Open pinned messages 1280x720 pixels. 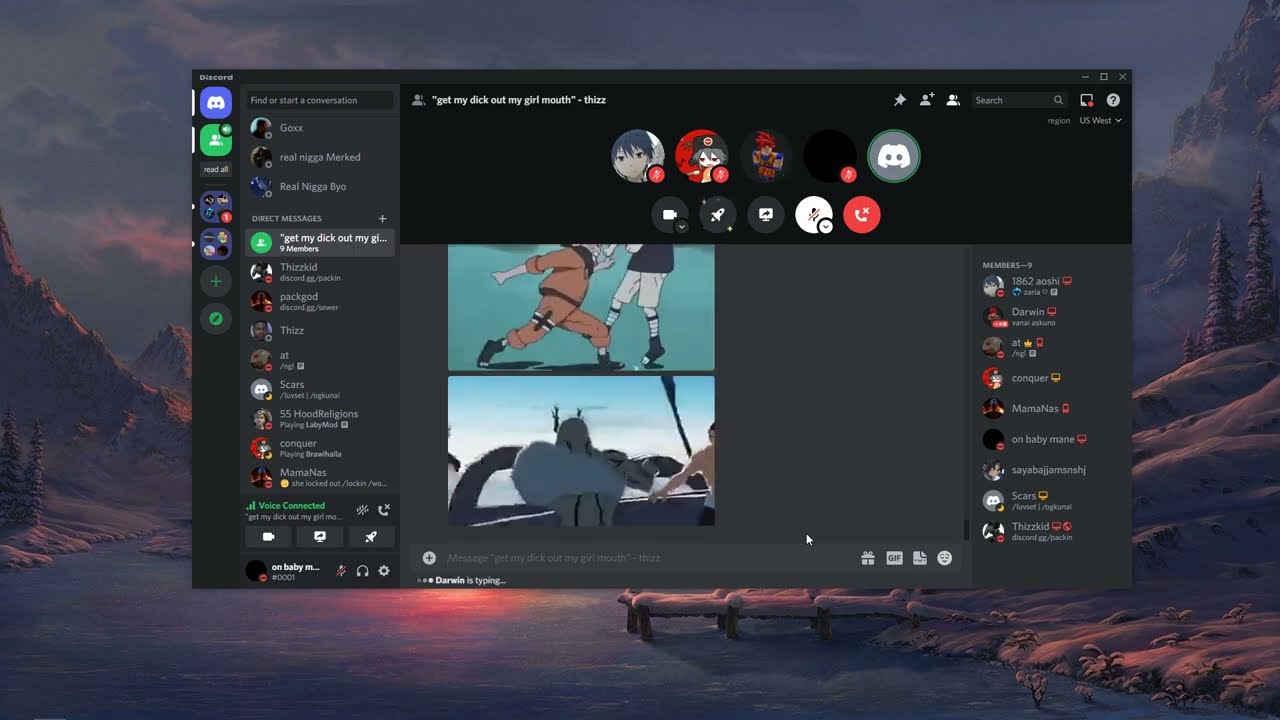click(x=899, y=100)
